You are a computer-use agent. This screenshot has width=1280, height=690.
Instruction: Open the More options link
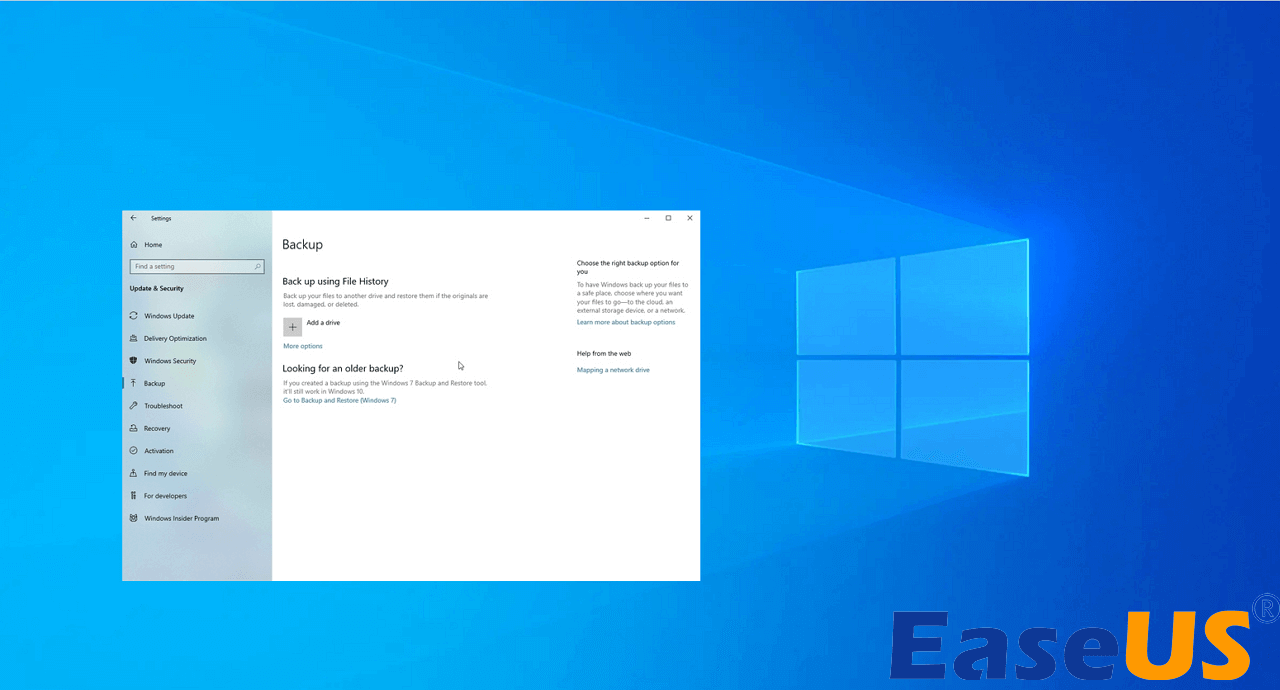[x=303, y=346]
